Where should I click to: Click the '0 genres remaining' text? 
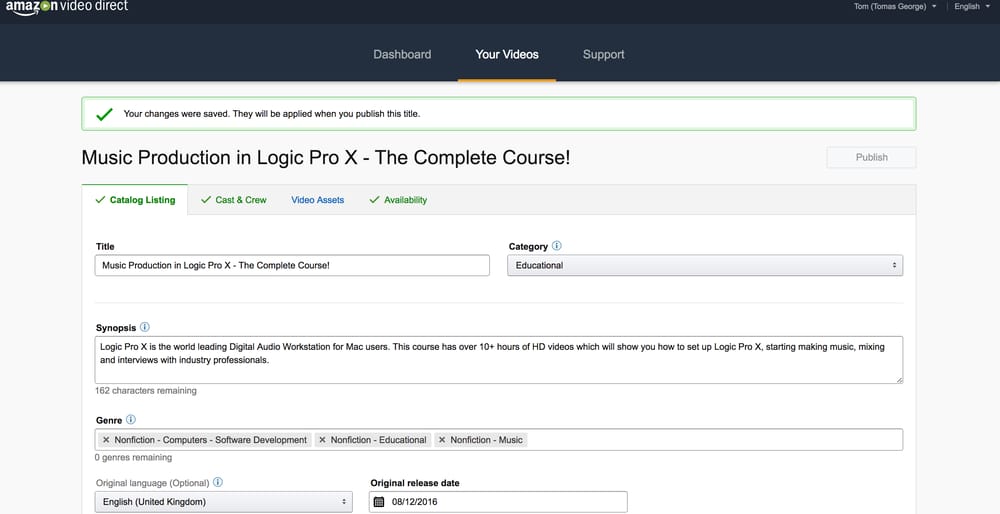[x=133, y=457]
